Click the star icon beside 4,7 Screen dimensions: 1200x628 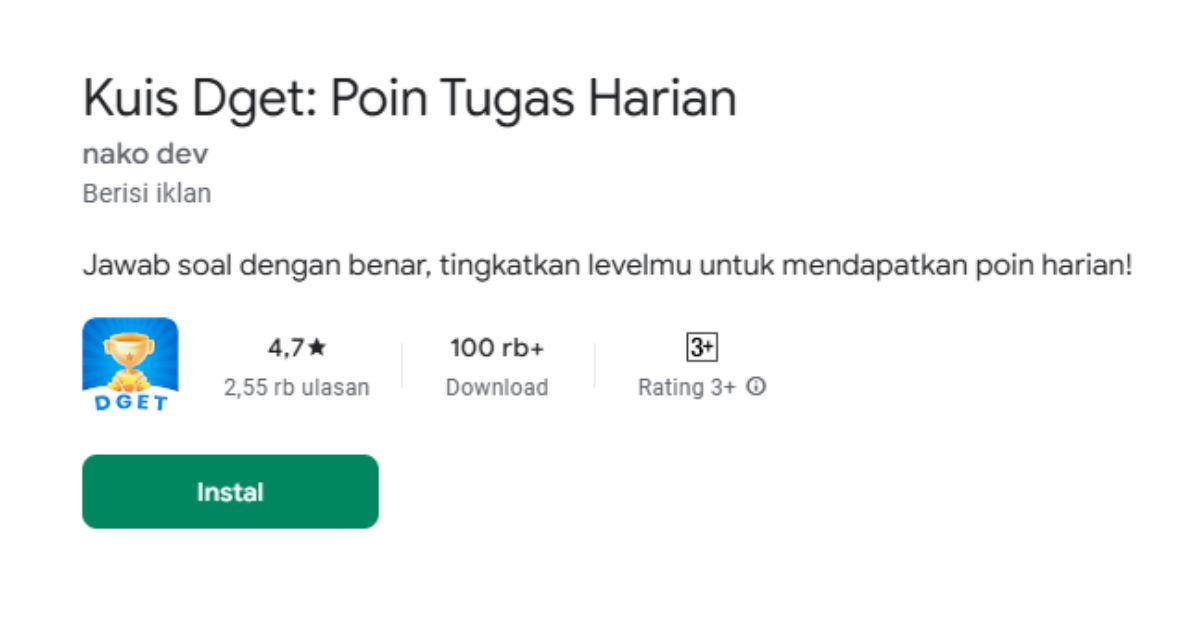point(317,348)
